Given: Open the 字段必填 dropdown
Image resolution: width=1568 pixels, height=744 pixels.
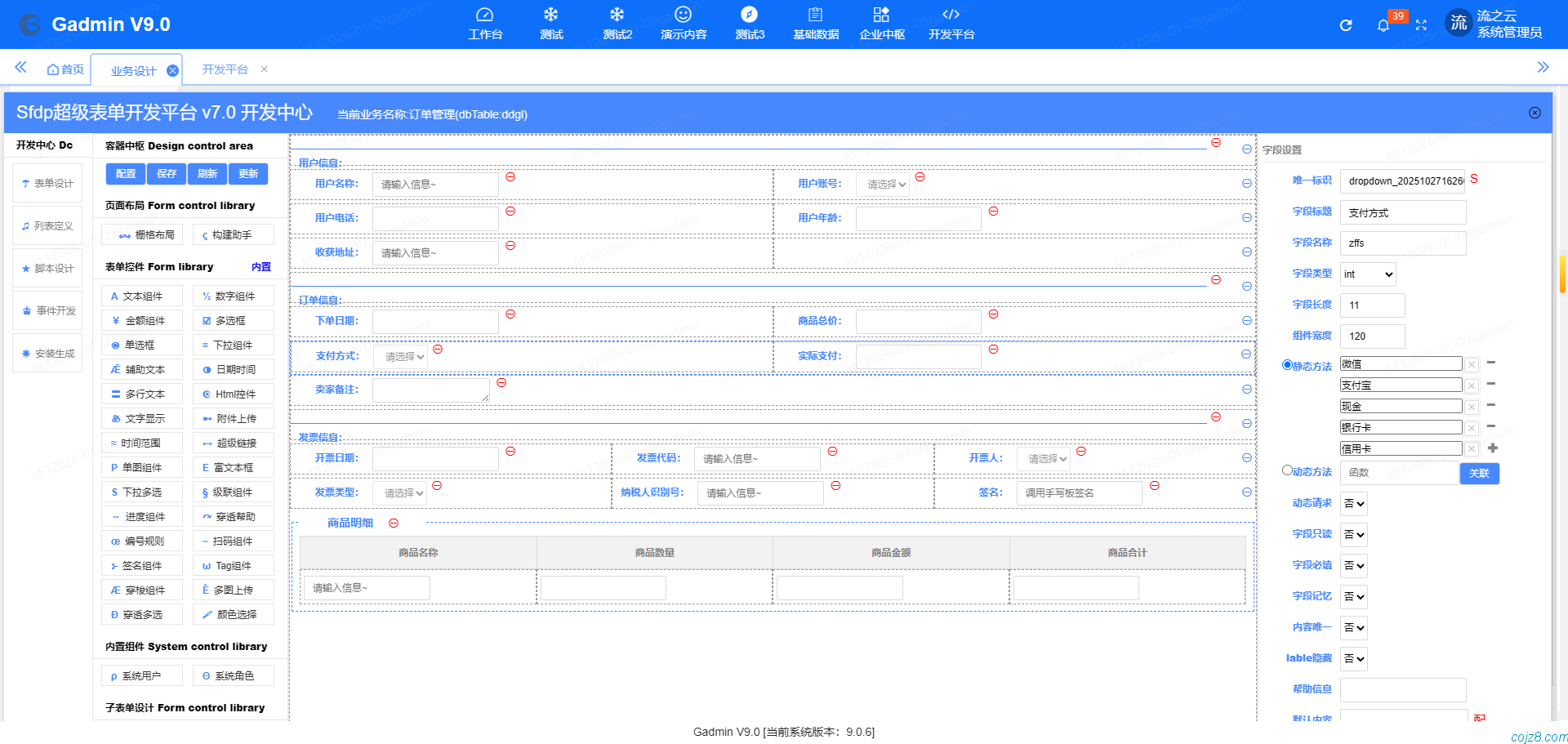Looking at the screenshot, I should [x=1354, y=566].
